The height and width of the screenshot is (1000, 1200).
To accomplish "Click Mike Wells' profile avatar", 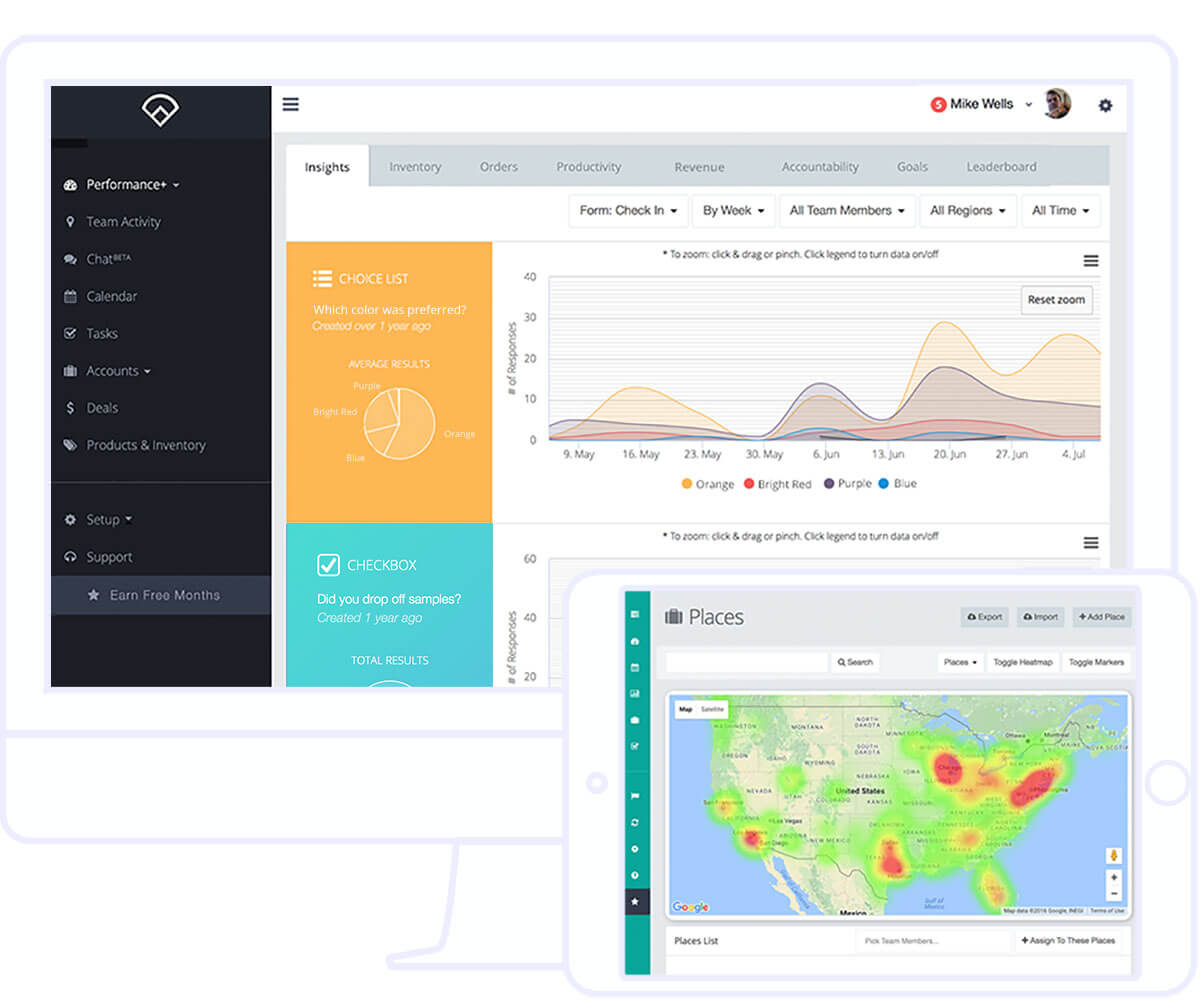I will click(1058, 104).
